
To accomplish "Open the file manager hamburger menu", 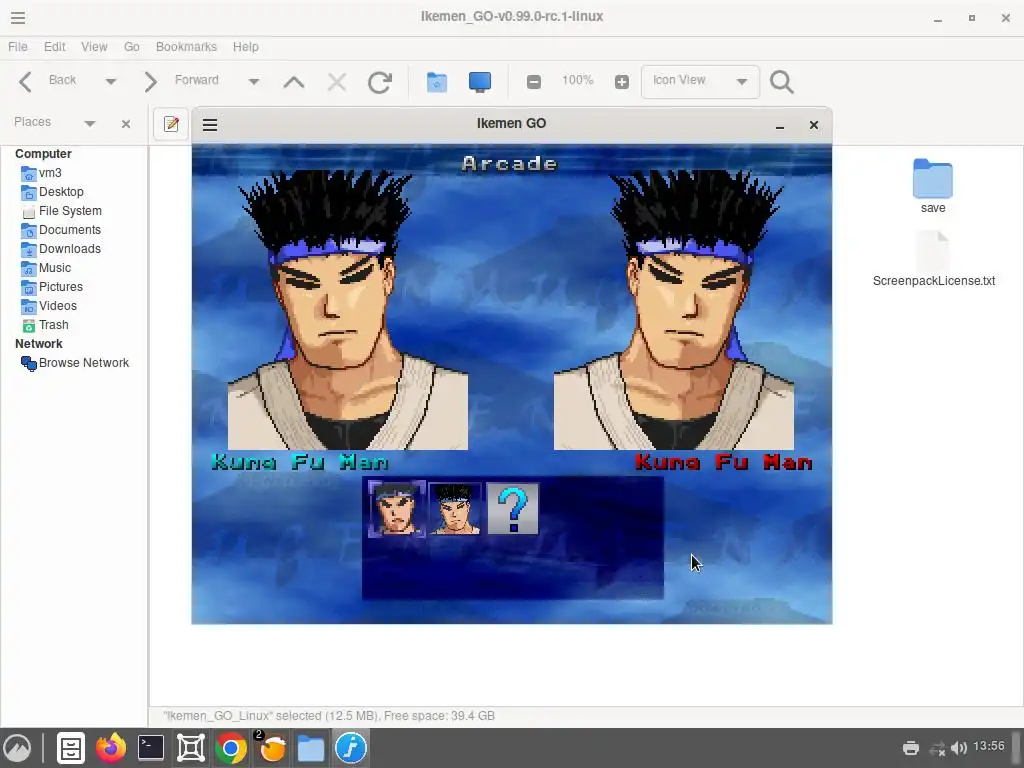I will pos(18,18).
